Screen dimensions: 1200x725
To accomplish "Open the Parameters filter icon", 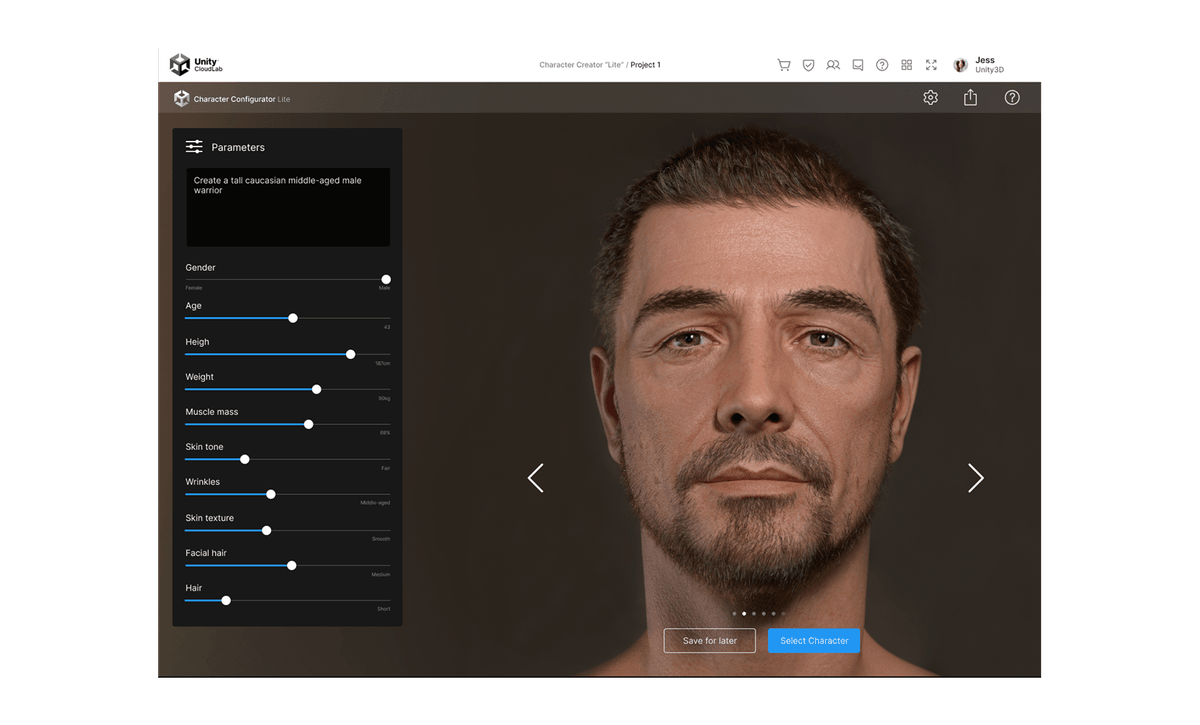I will [193, 146].
